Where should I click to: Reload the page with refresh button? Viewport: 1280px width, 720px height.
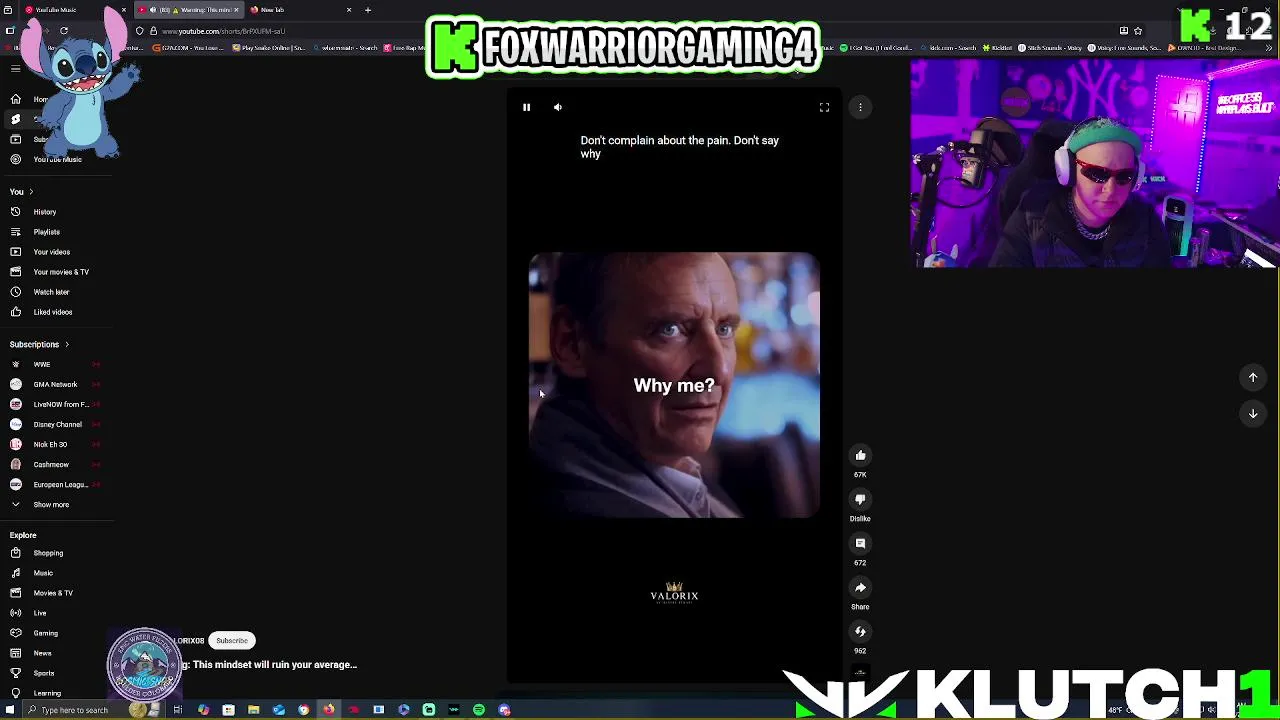(64, 31)
